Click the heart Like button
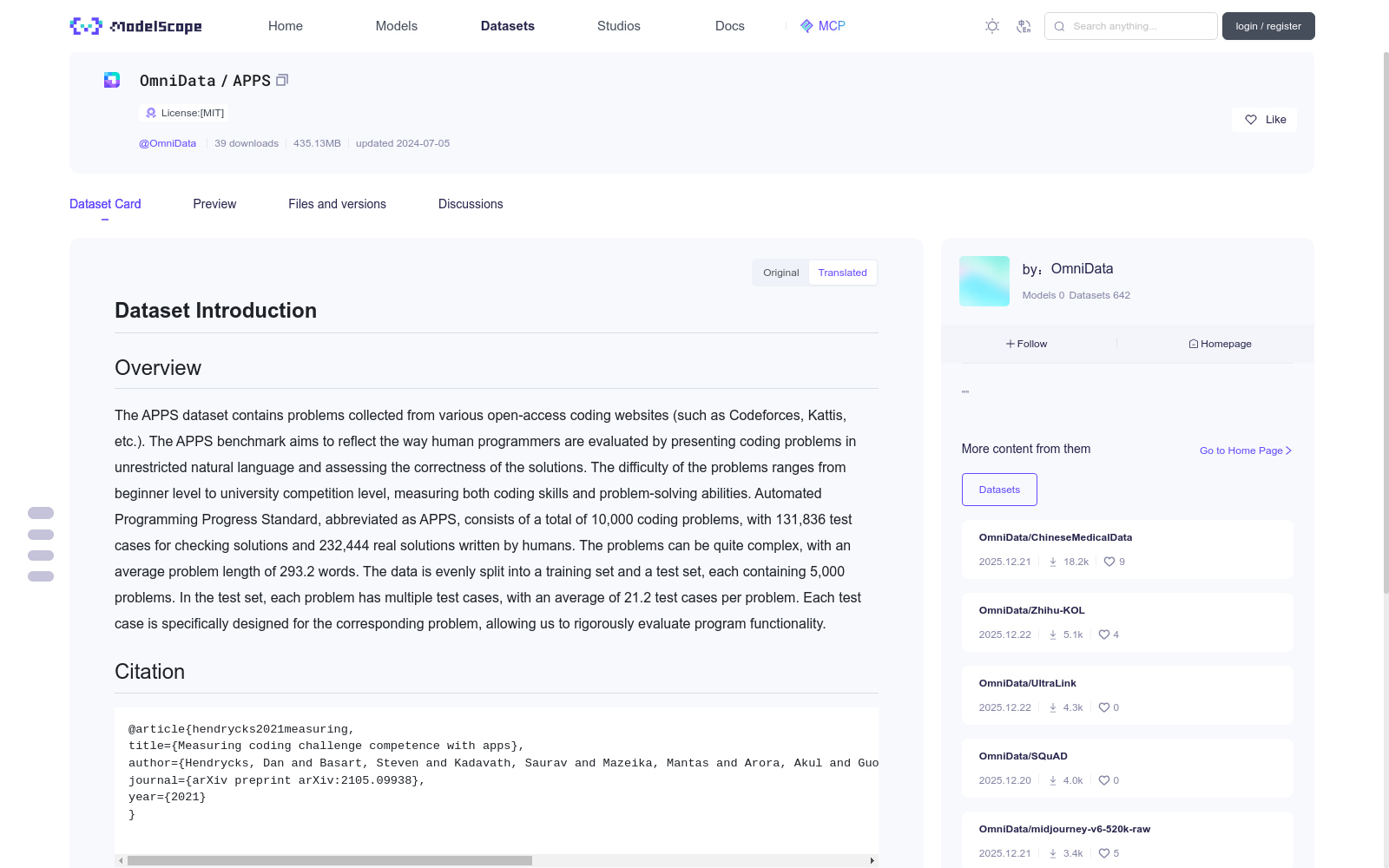The width and height of the screenshot is (1389, 868). click(1264, 120)
